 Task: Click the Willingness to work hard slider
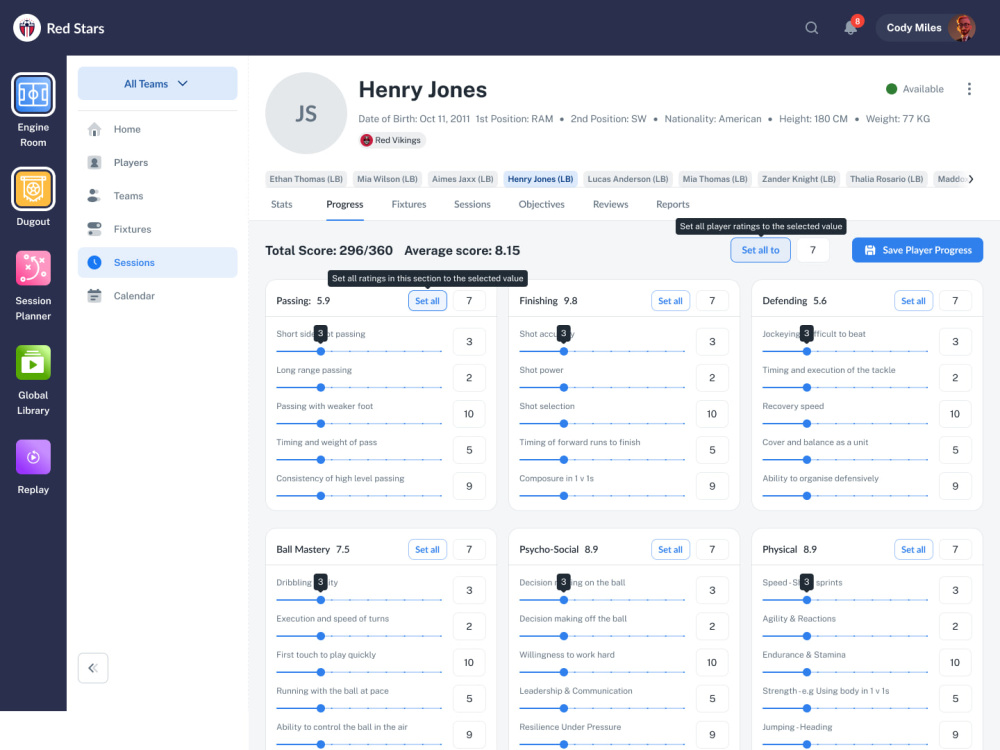(x=602, y=672)
